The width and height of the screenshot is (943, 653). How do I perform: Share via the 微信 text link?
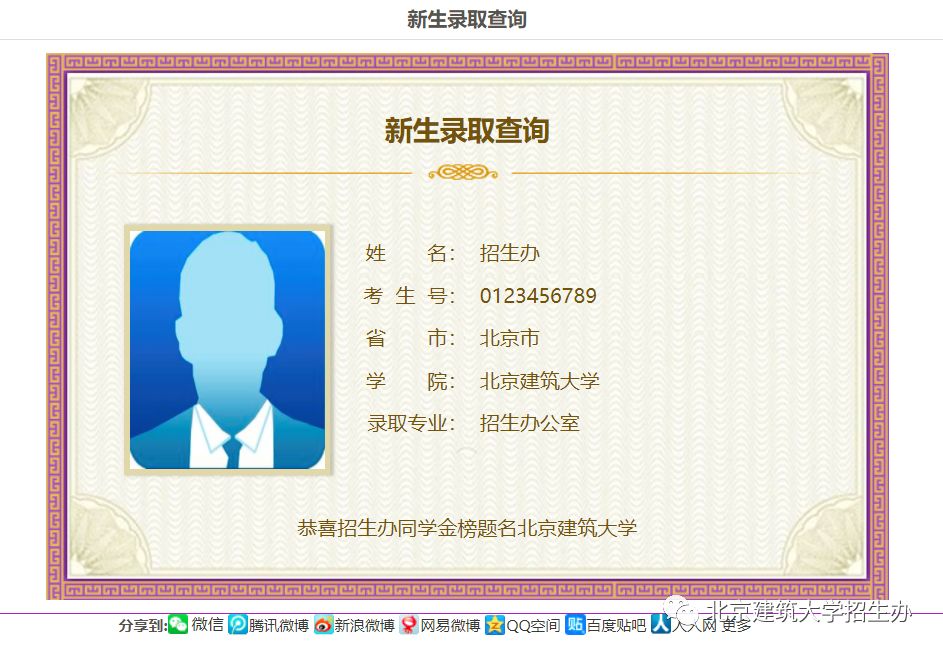208,625
